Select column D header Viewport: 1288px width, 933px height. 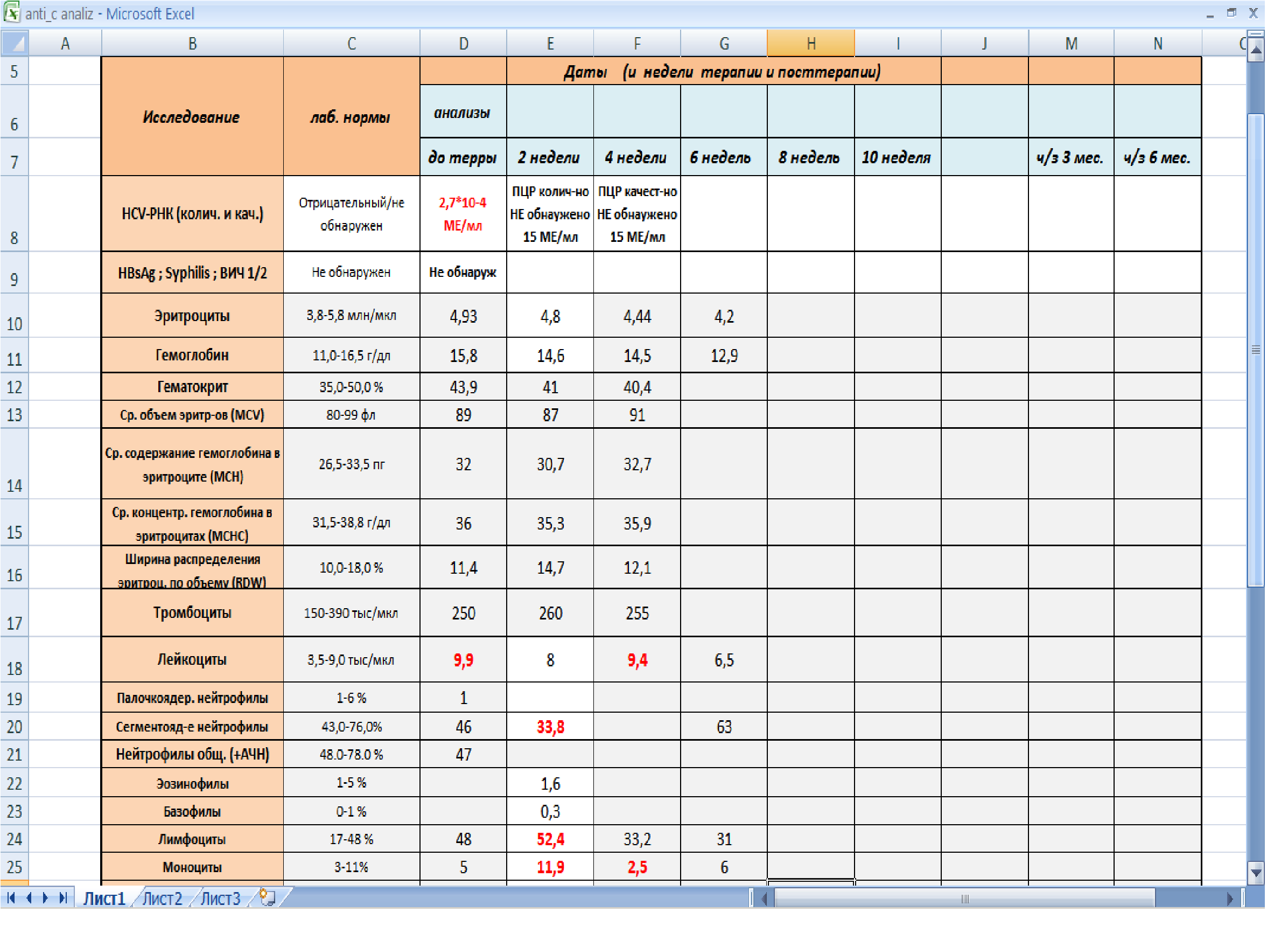coord(464,44)
